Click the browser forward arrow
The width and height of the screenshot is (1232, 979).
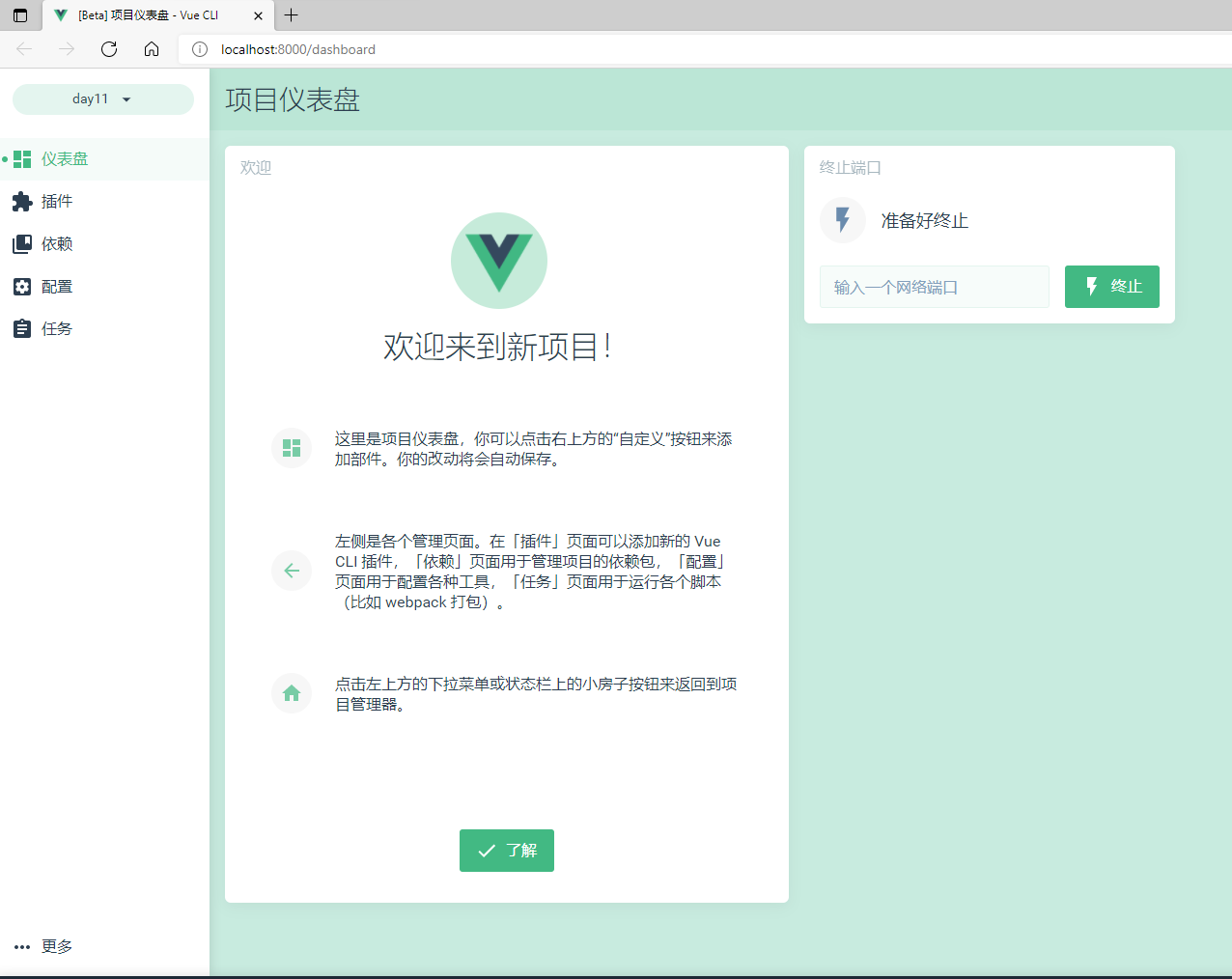(x=67, y=49)
